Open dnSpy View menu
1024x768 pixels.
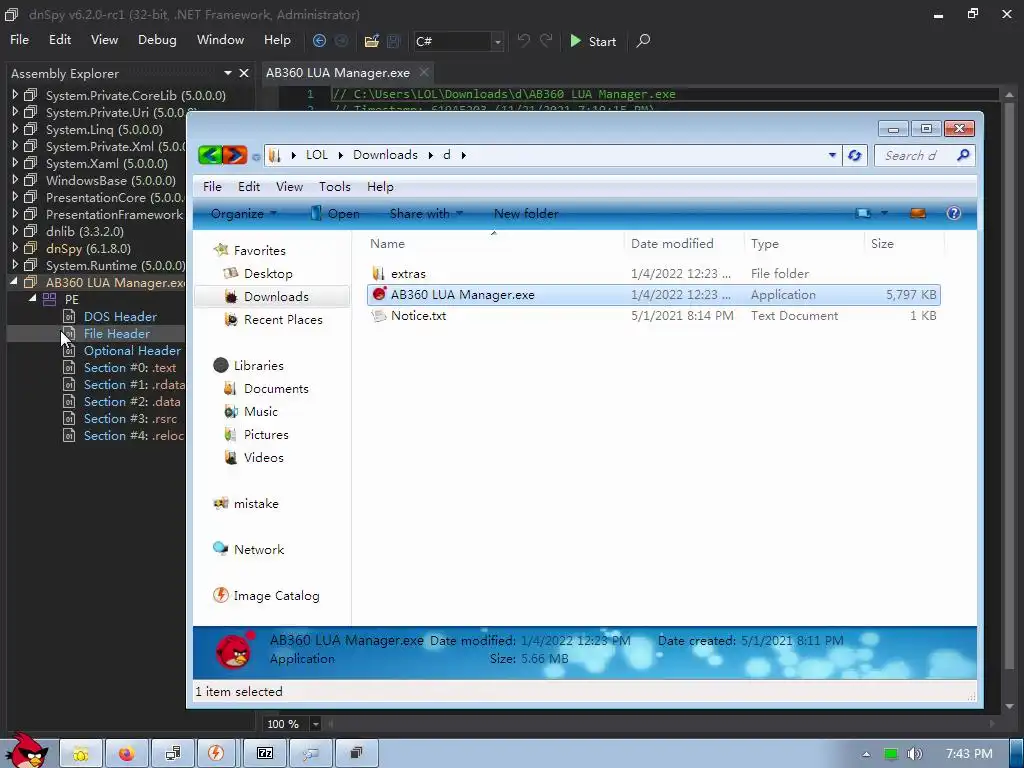pyautogui.click(x=104, y=40)
